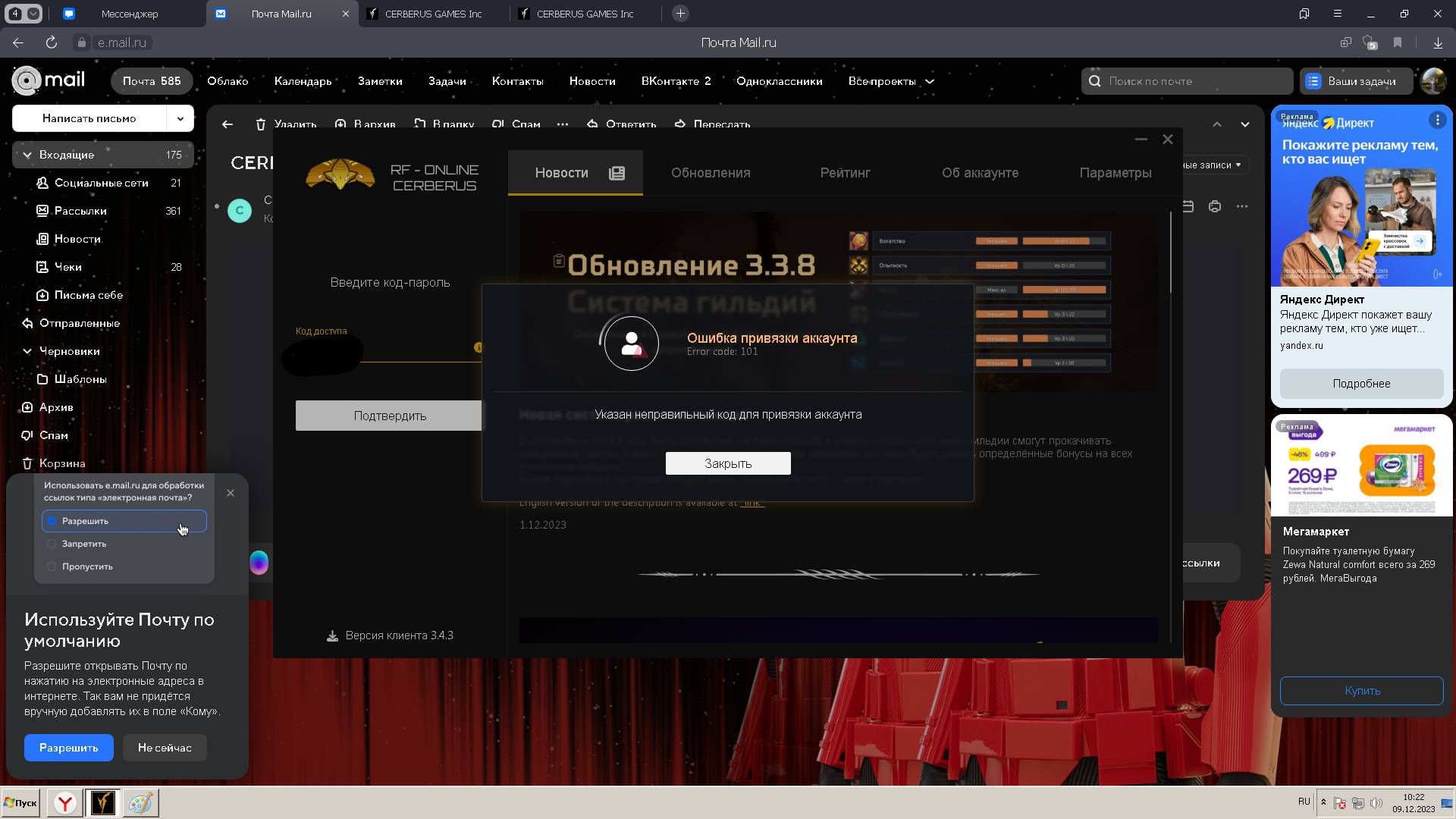The height and width of the screenshot is (819, 1456).
Task: Open the Об аккаунте tab
Action: point(980,173)
